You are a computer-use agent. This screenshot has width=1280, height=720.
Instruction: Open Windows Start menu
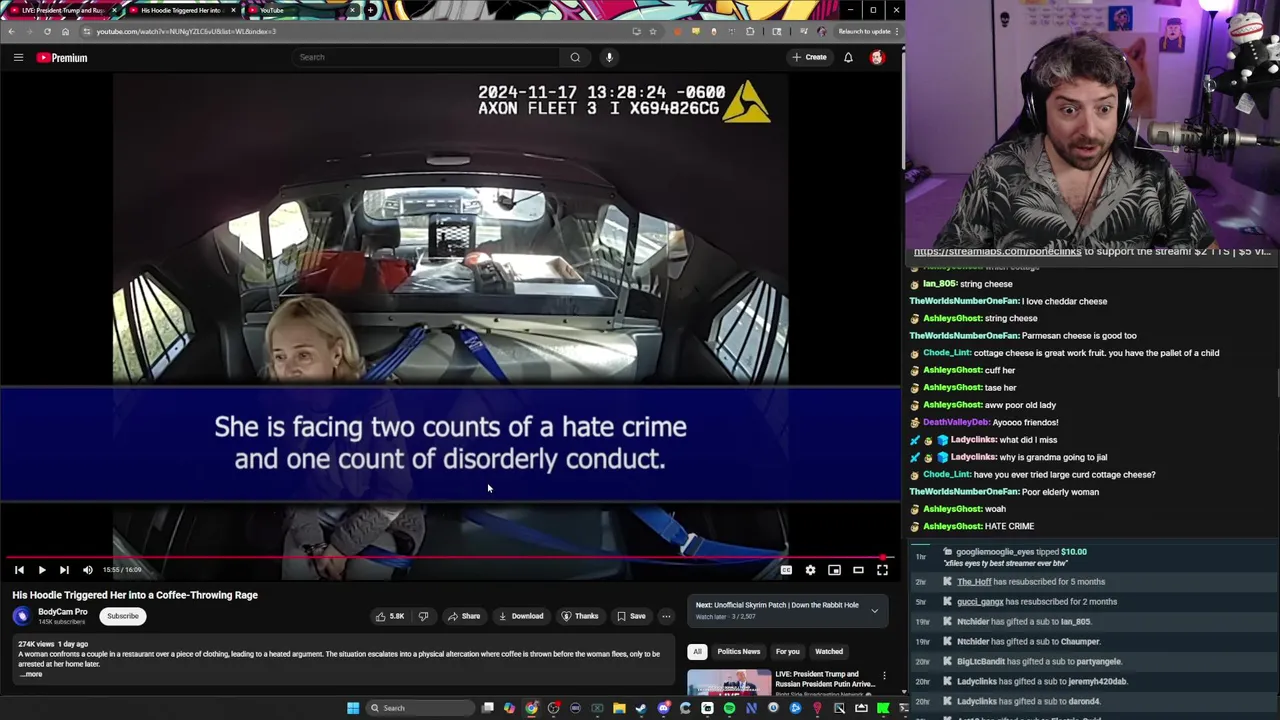coord(352,708)
